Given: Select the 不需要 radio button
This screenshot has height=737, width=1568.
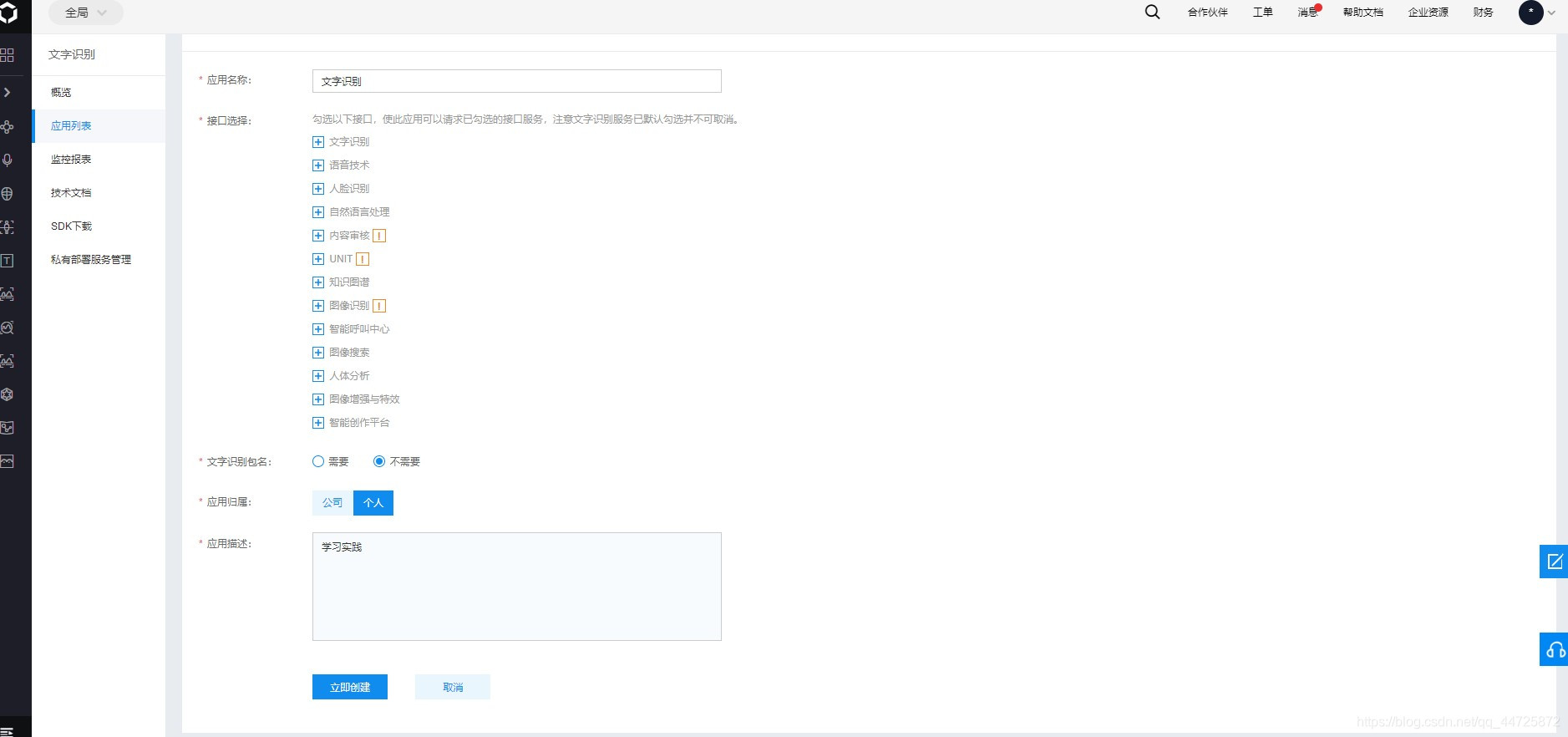Looking at the screenshot, I should 379,461.
